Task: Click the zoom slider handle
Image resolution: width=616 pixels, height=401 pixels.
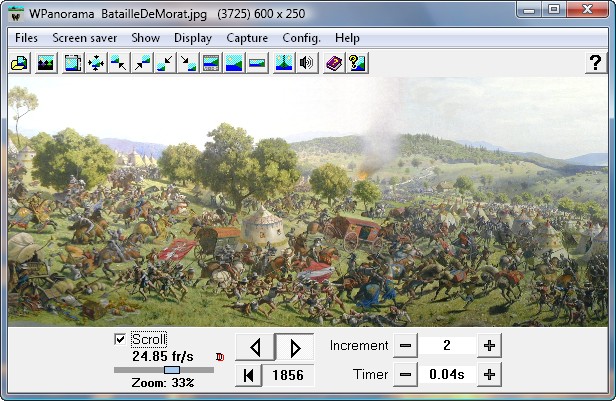Action: (x=171, y=370)
